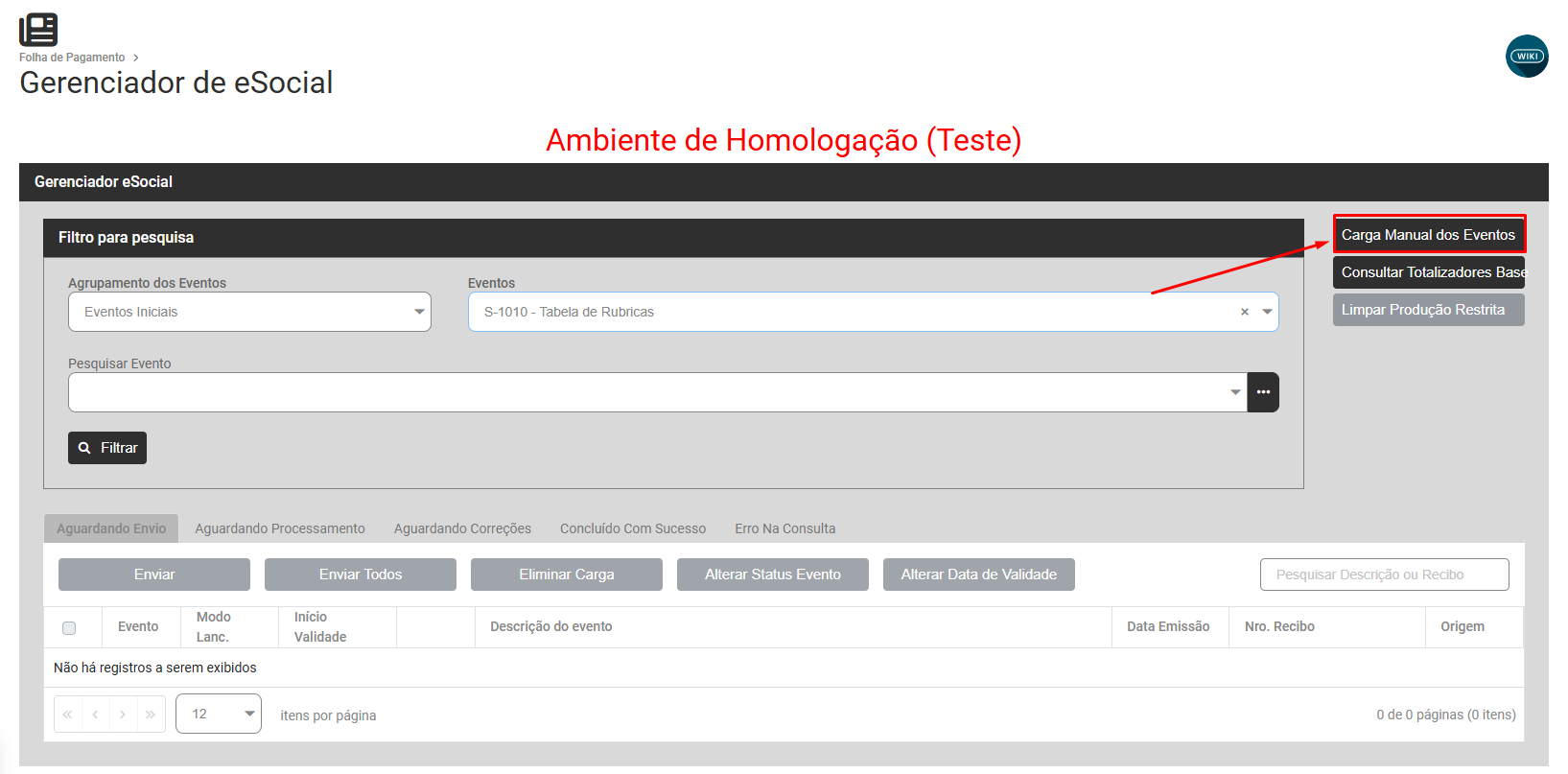The height and width of the screenshot is (774, 1568).
Task: Go to previous page pagination arrow
Action: click(95, 715)
